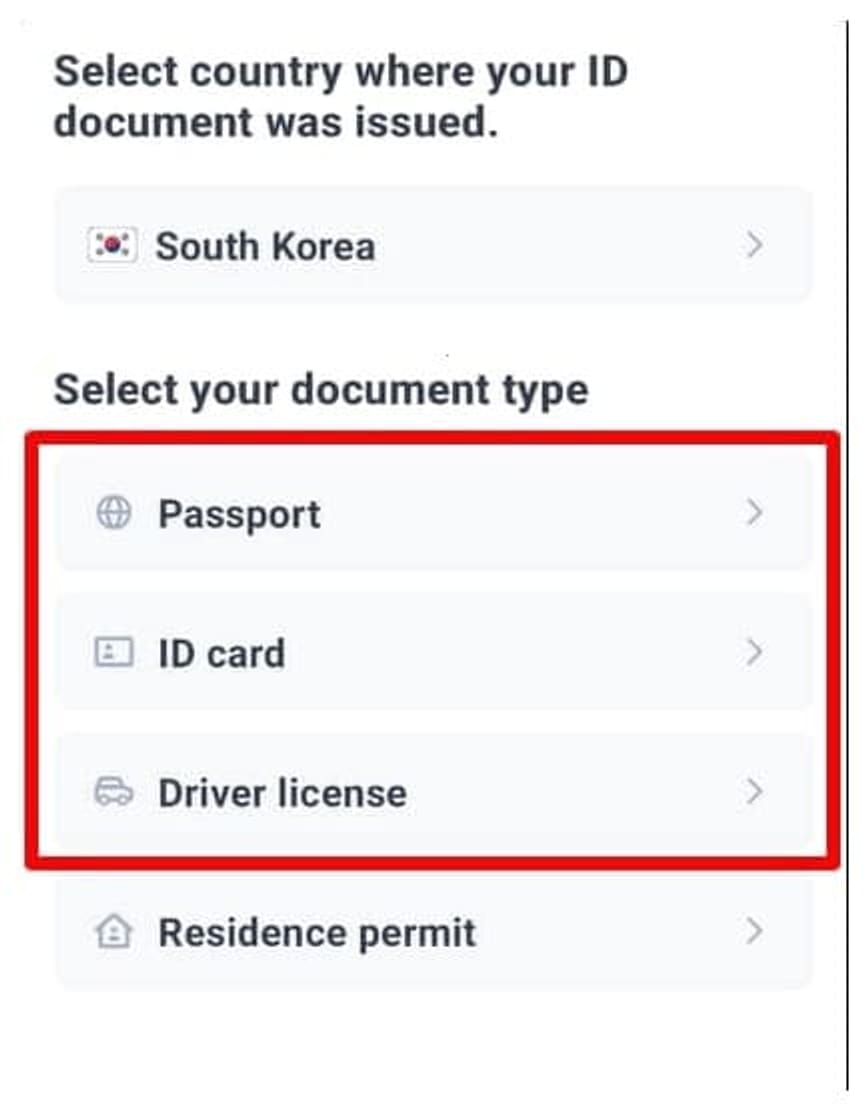Click the ID card icon

tap(113, 653)
